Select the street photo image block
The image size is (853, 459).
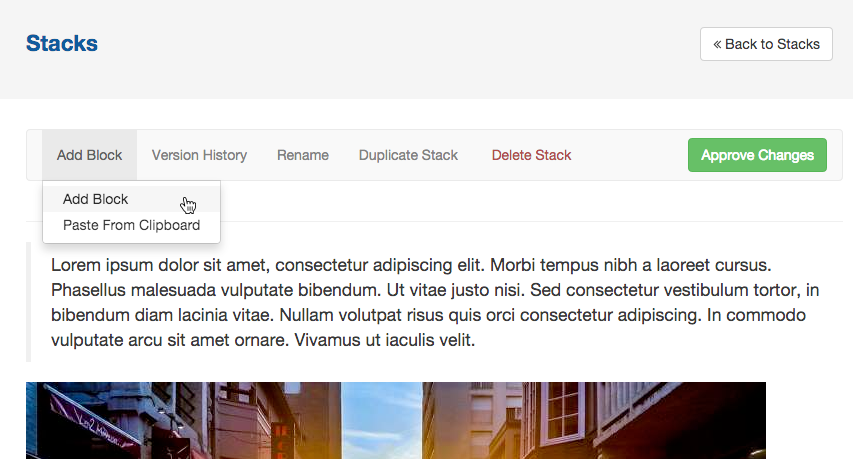[x=396, y=420]
